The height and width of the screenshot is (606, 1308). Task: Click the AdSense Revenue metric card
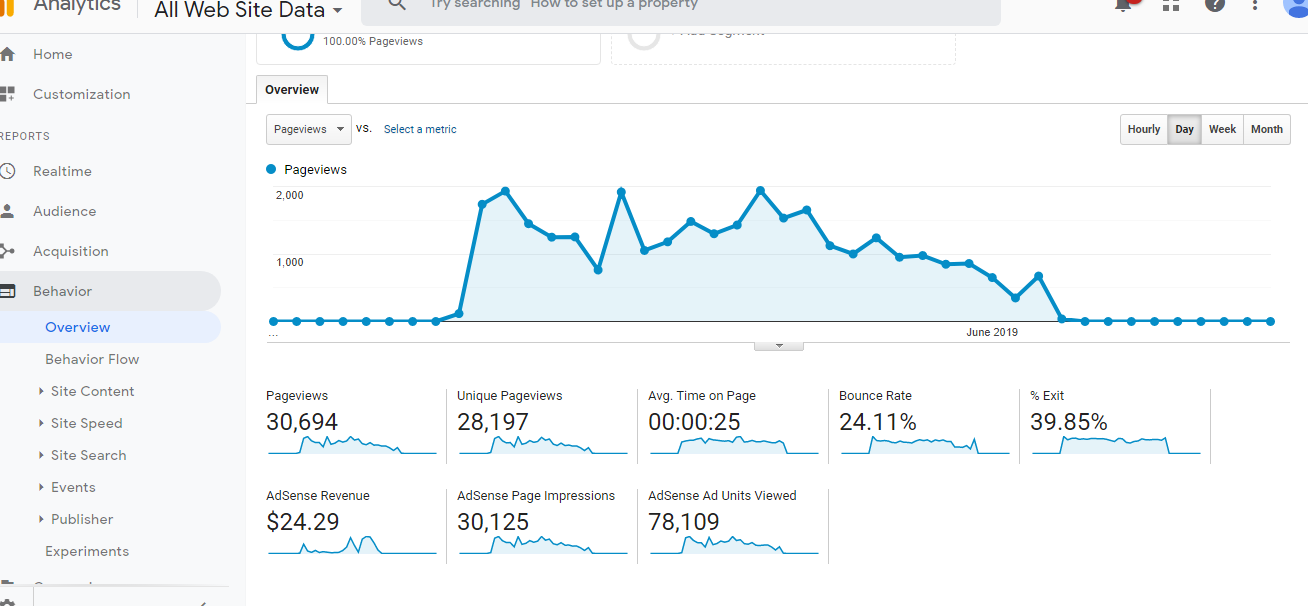coord(350,524)
